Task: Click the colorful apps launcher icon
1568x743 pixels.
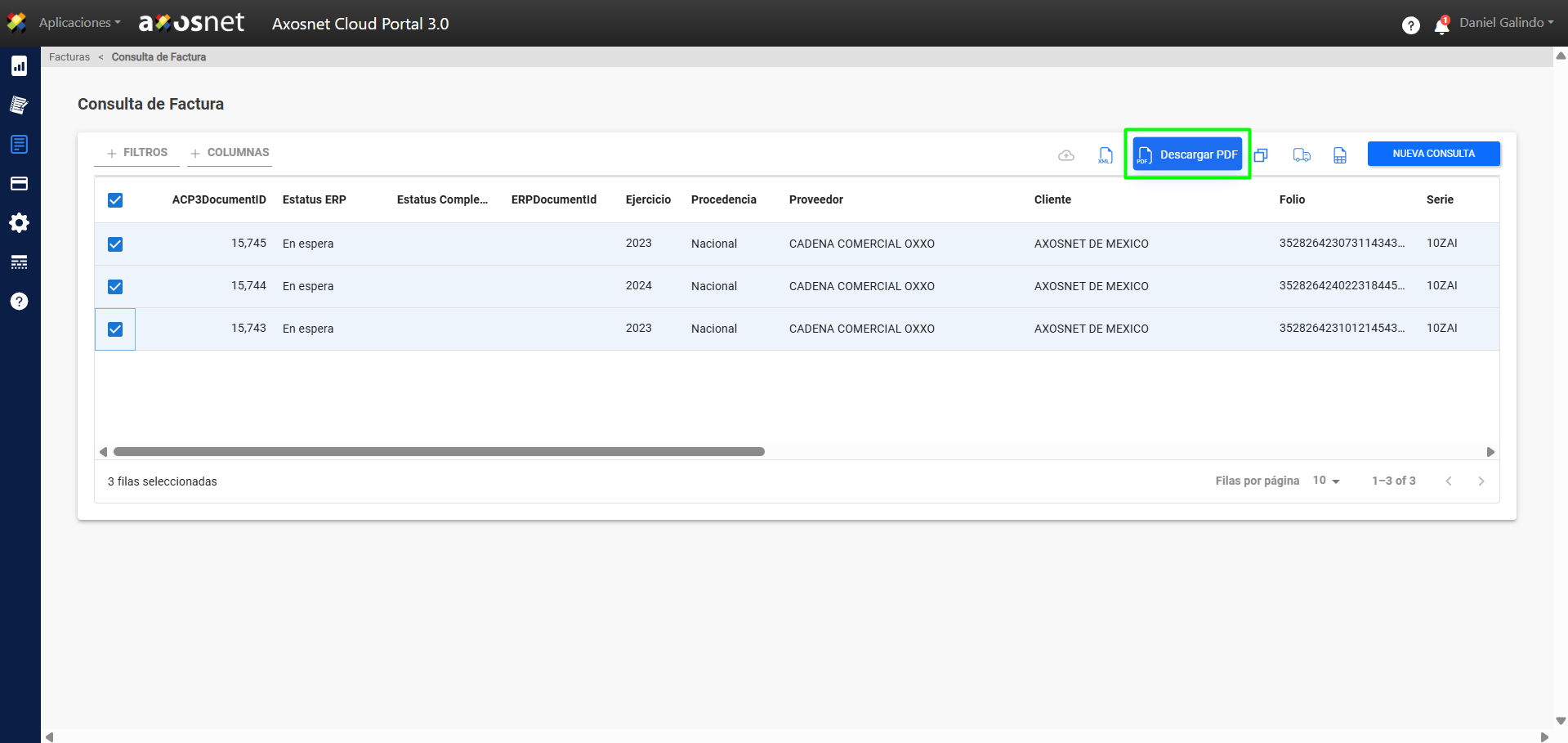Action: click(x=17, y=23)
